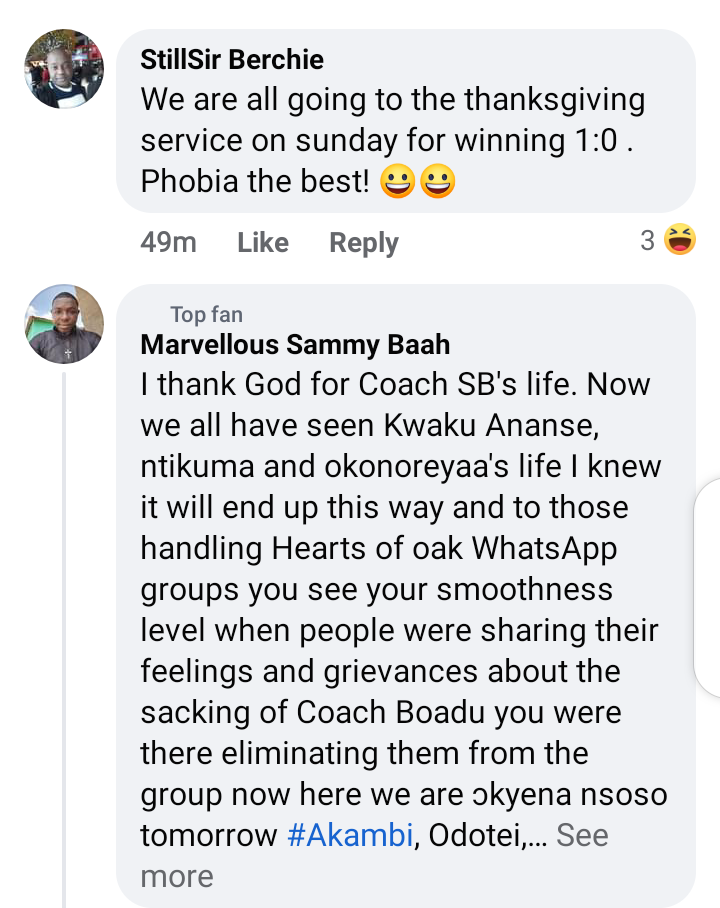
Task: Tap the second grinning emoji in comment
Action: click(438, 183)
